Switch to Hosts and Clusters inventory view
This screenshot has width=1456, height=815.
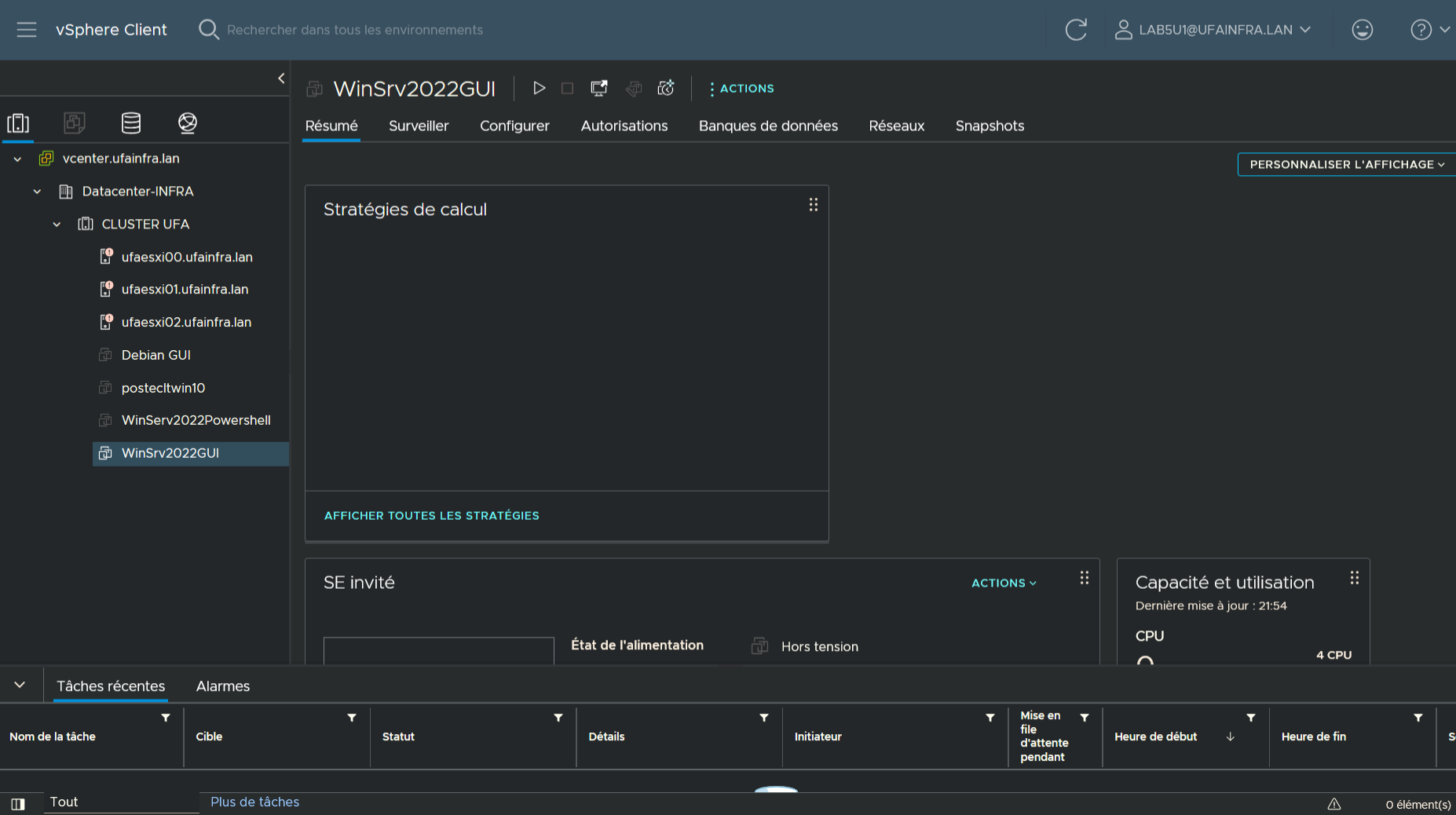click(18, 123)
